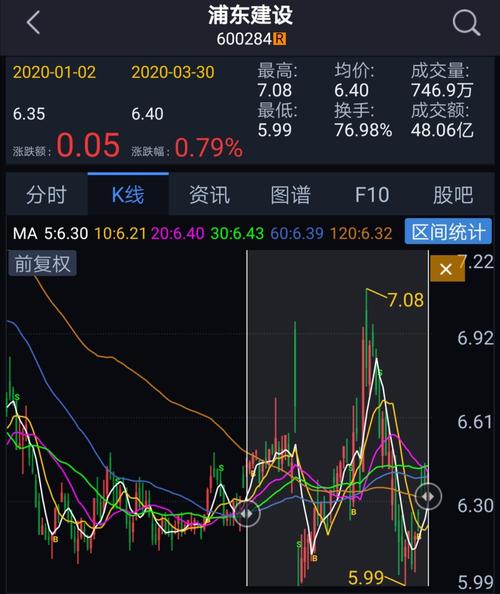Tap the 30:6.43 moving average label

(x=237, y=233)
